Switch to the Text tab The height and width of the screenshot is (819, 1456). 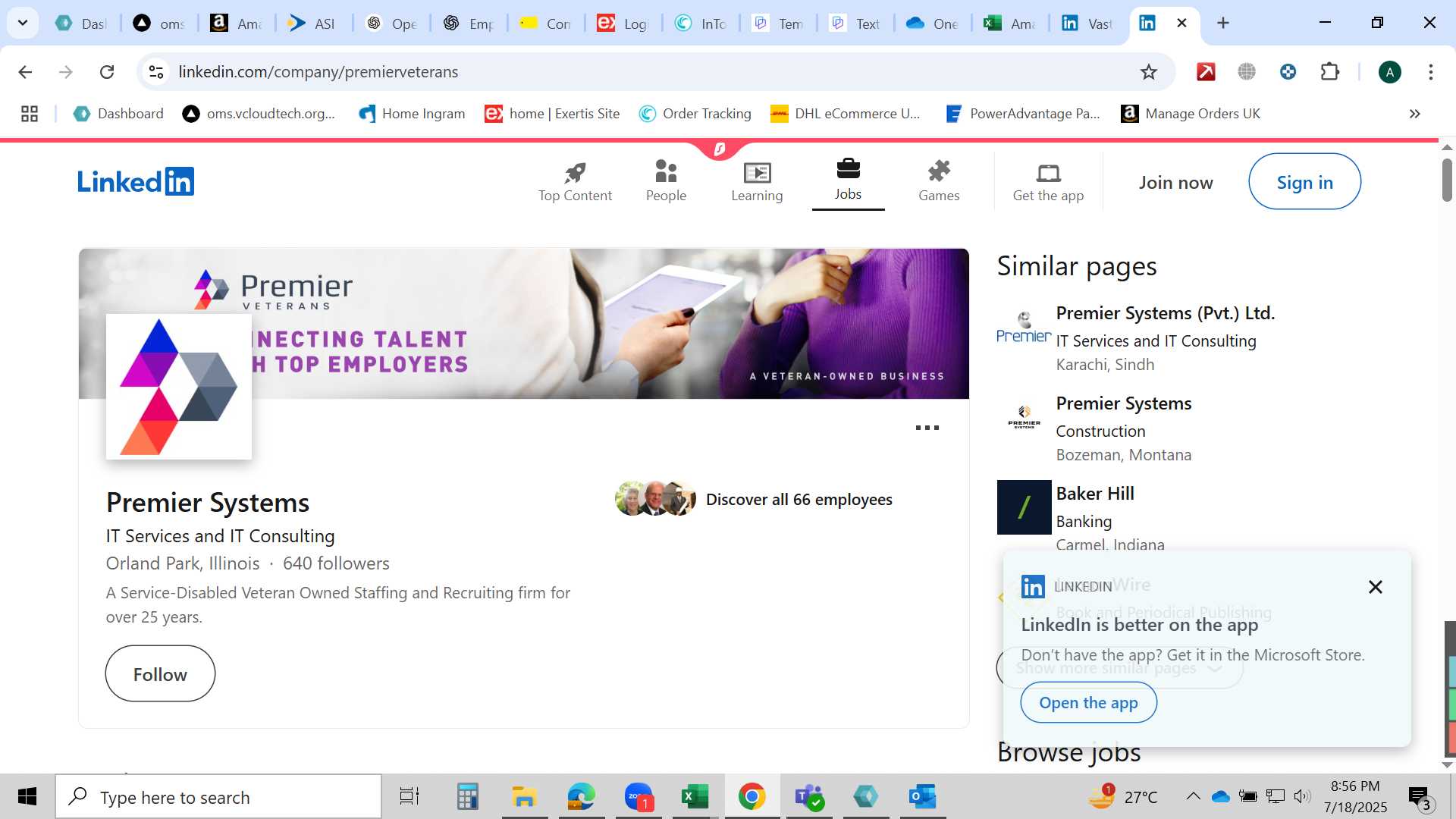click(855, 23)
